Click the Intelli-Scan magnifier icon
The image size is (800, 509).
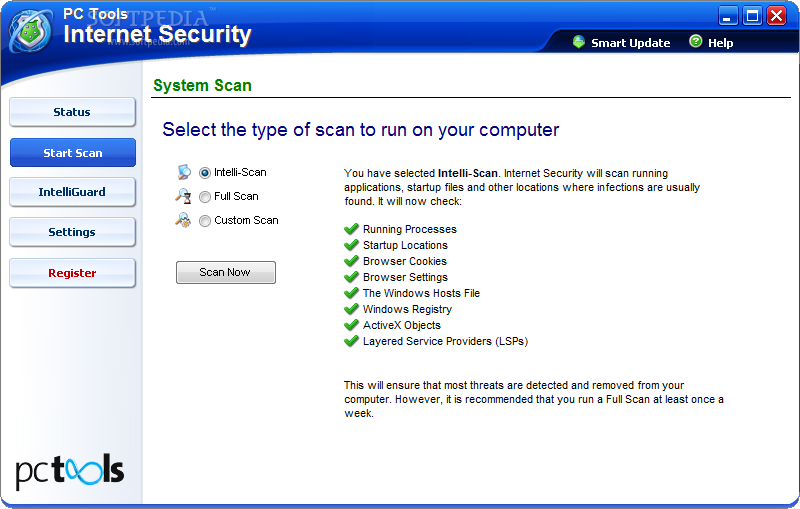click(183, 172)
